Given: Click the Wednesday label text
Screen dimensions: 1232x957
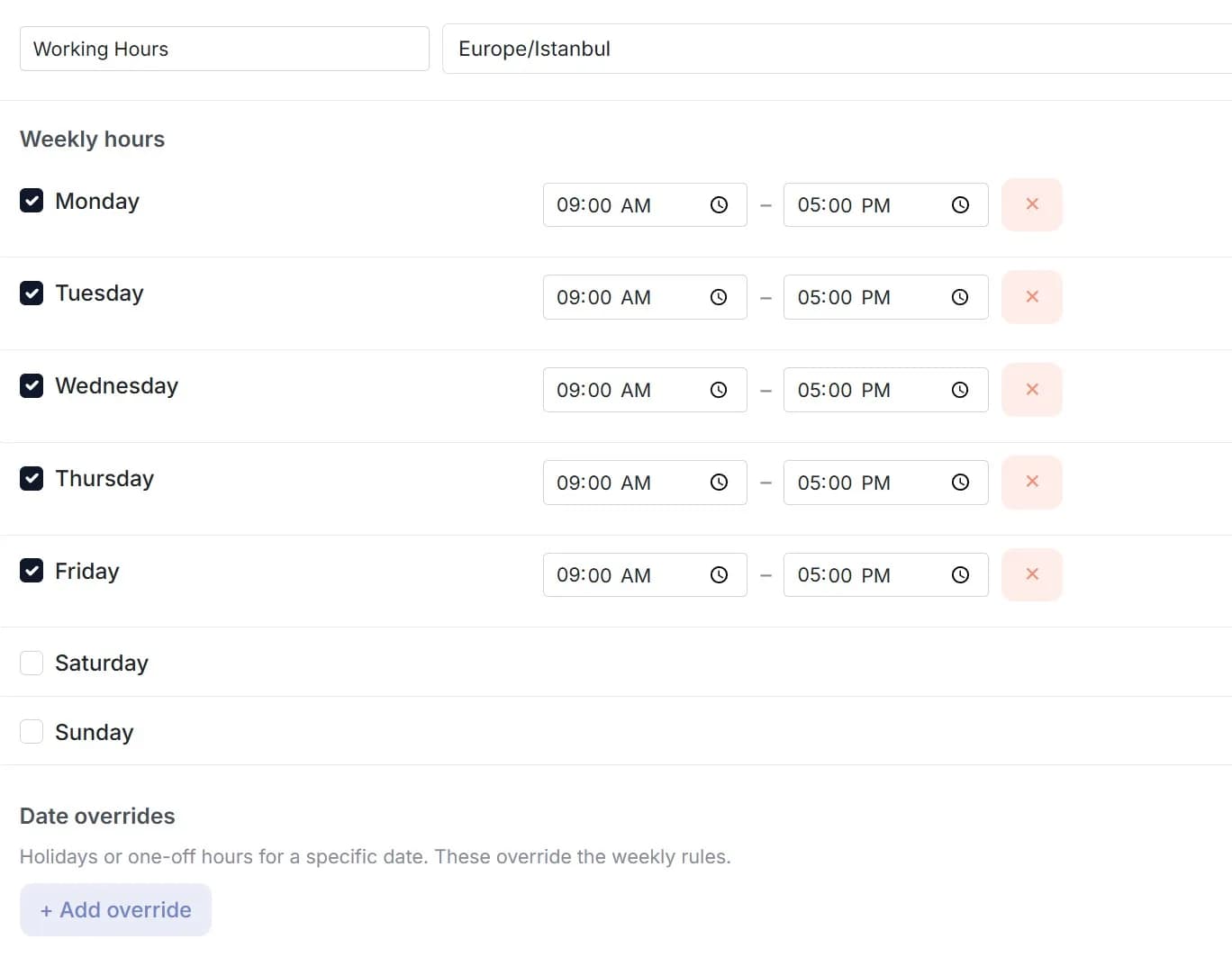Looking at the screenshot, I should [x=117, y=386].
